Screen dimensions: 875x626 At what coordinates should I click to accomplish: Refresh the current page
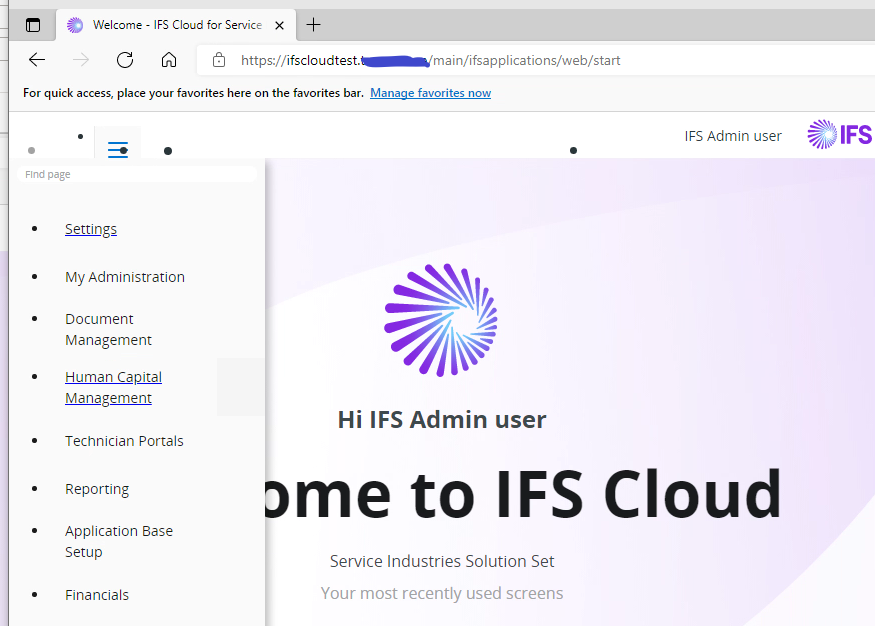[125, 60]
